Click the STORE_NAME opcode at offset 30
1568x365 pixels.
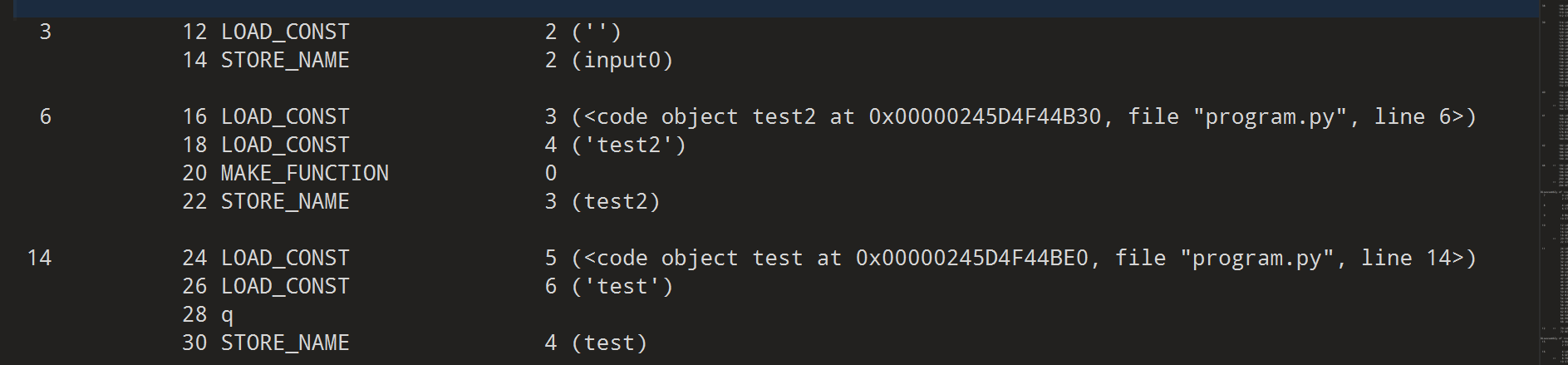pyautogui.click(x=284, y=343)
